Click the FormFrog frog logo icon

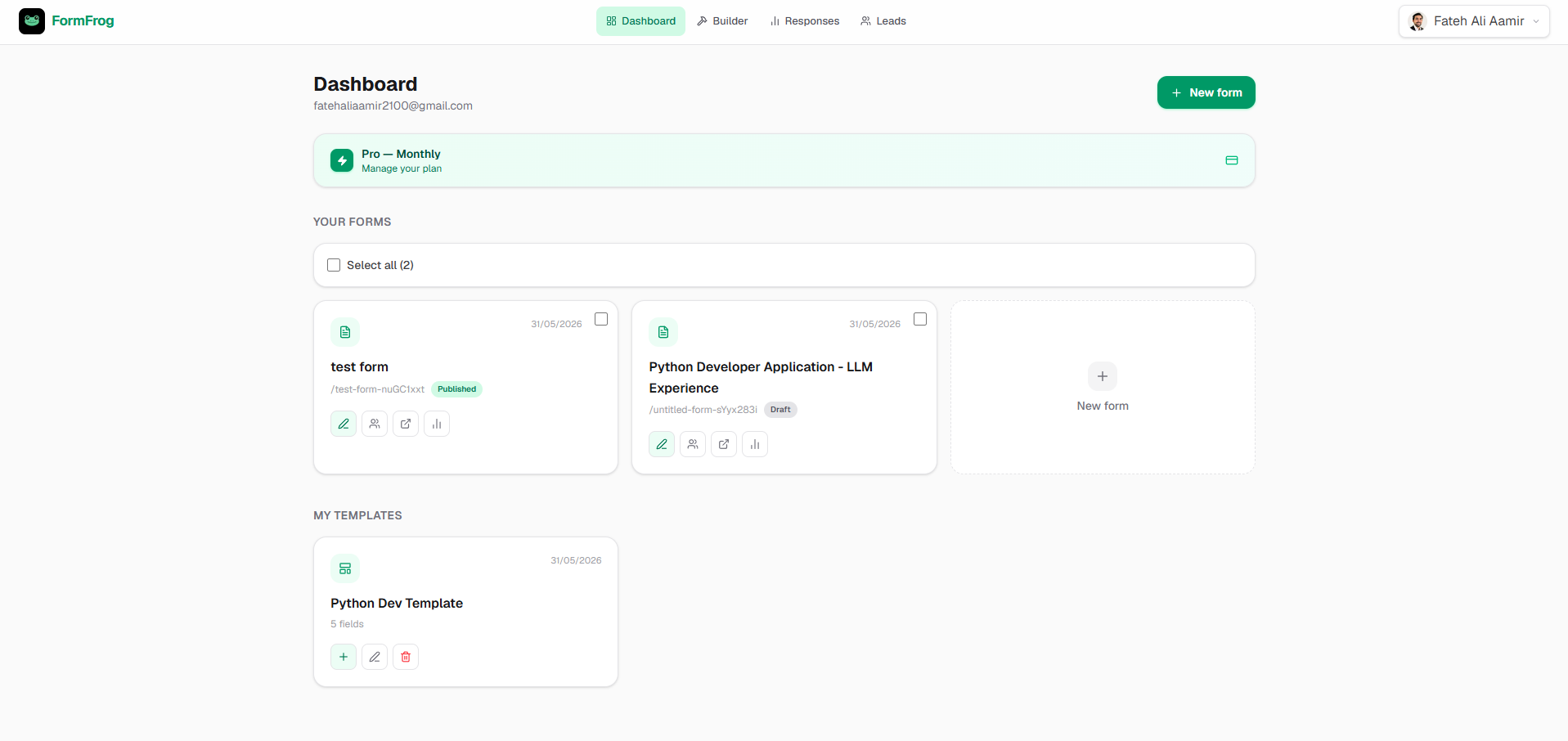(32, 21)
